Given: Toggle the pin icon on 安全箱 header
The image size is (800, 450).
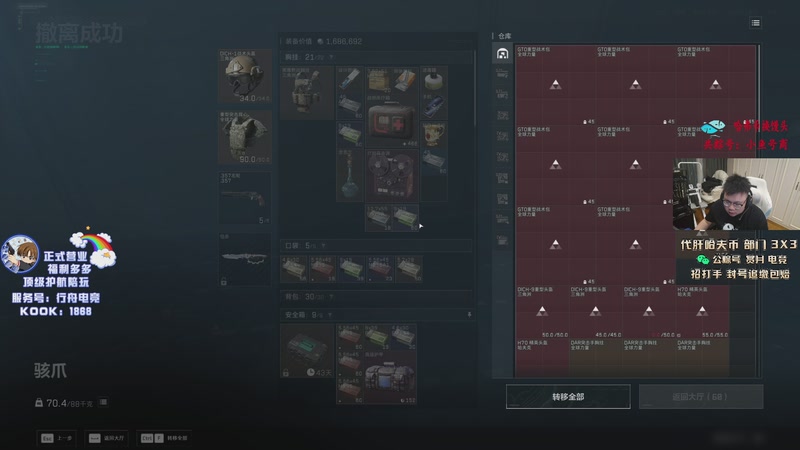Looking at the screenshot, I should 469,315.
